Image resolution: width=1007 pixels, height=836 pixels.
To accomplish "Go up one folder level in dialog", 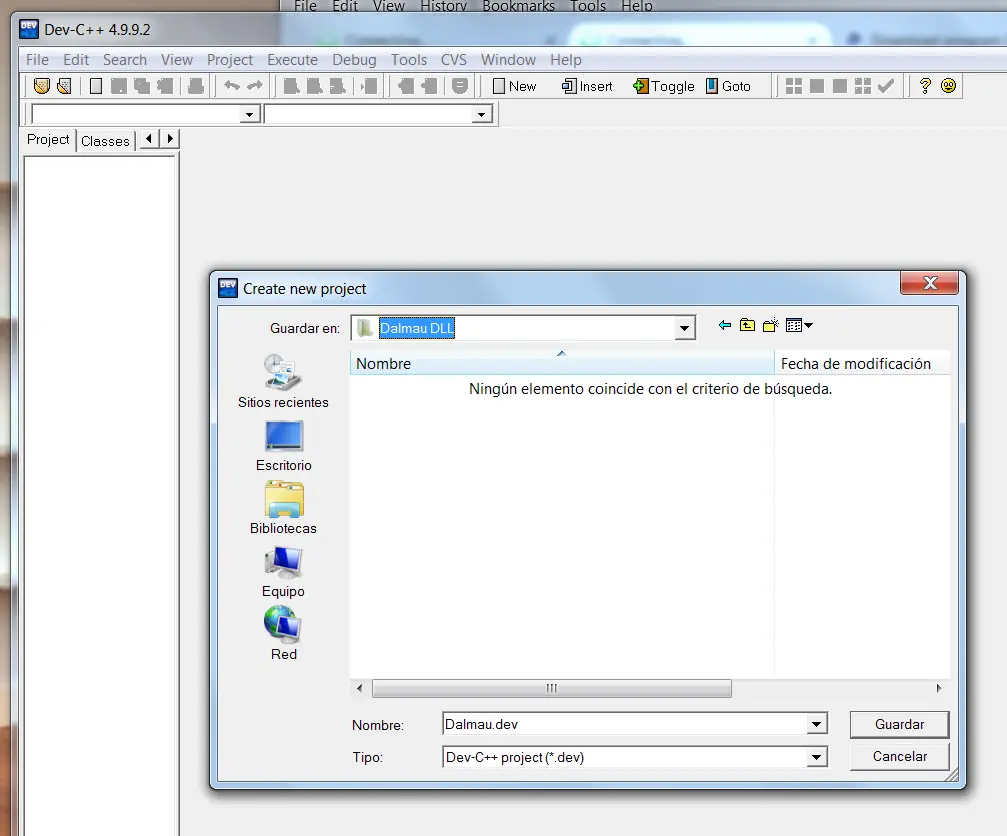I will [x=747, y=326].
